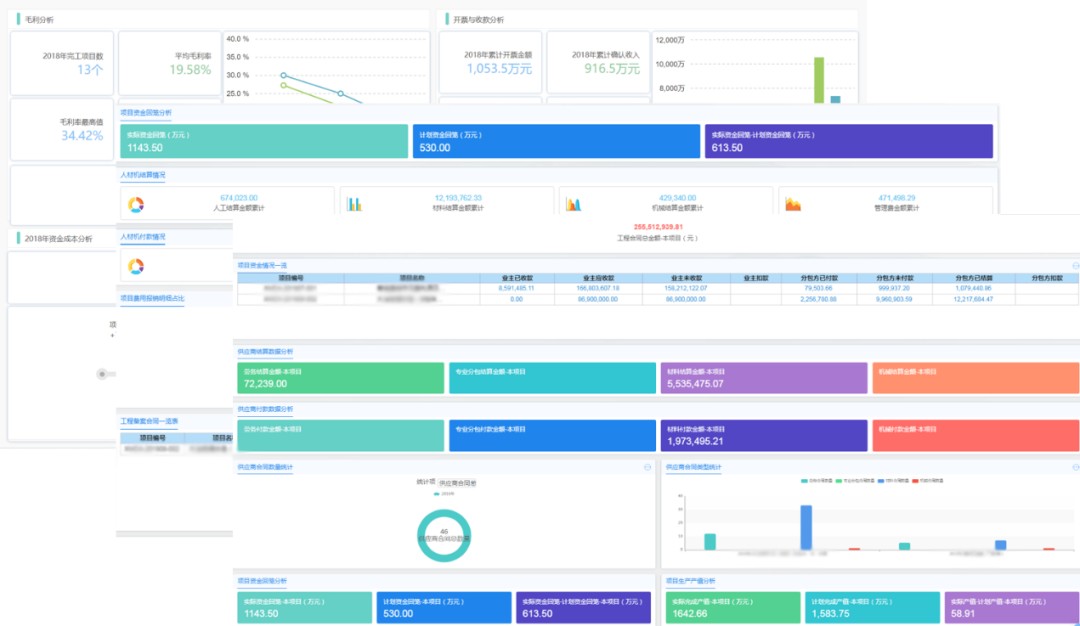Toggle the first teal legend item in 供应商合同类型统计

click(806, 481)
